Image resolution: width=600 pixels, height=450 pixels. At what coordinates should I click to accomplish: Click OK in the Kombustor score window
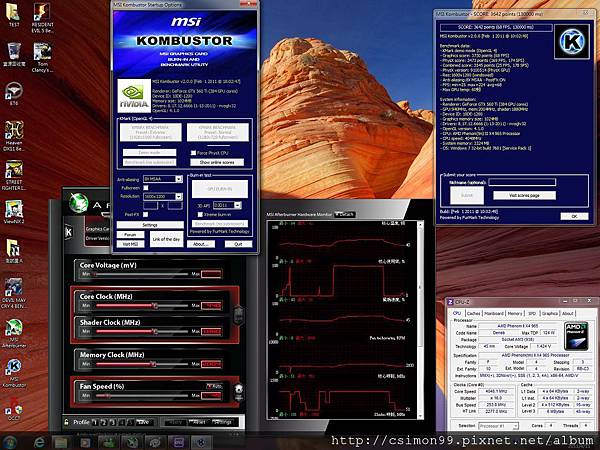click(574, 216)
